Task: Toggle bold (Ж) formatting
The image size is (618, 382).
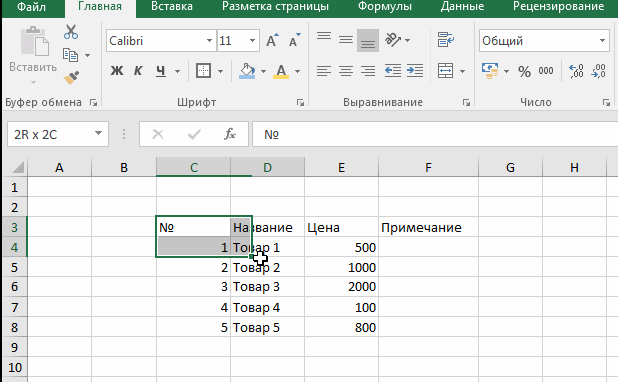Action: 117,71
